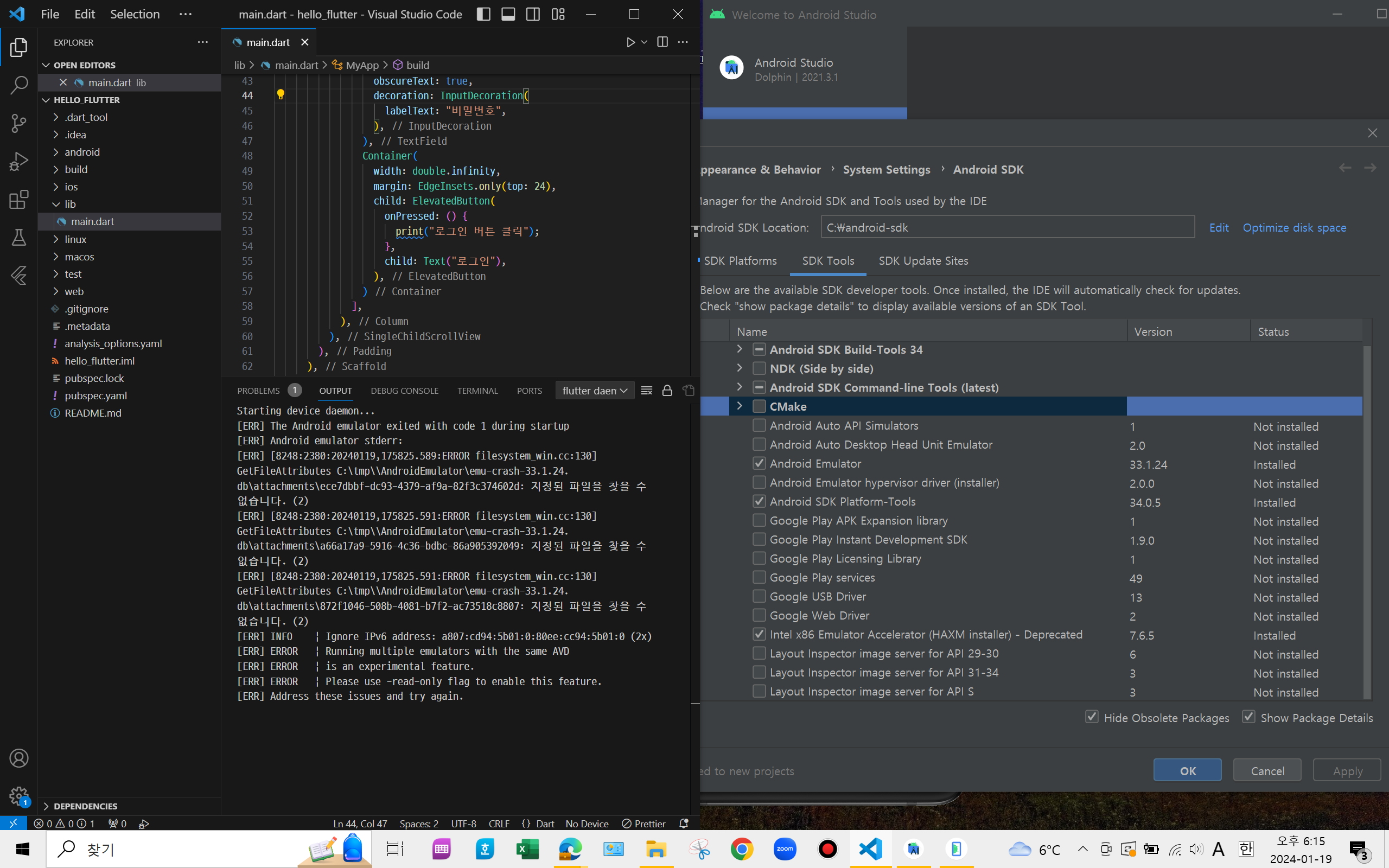Open the Search view in VS Code
The image size is (1389, 868).
tap(18, 86)
